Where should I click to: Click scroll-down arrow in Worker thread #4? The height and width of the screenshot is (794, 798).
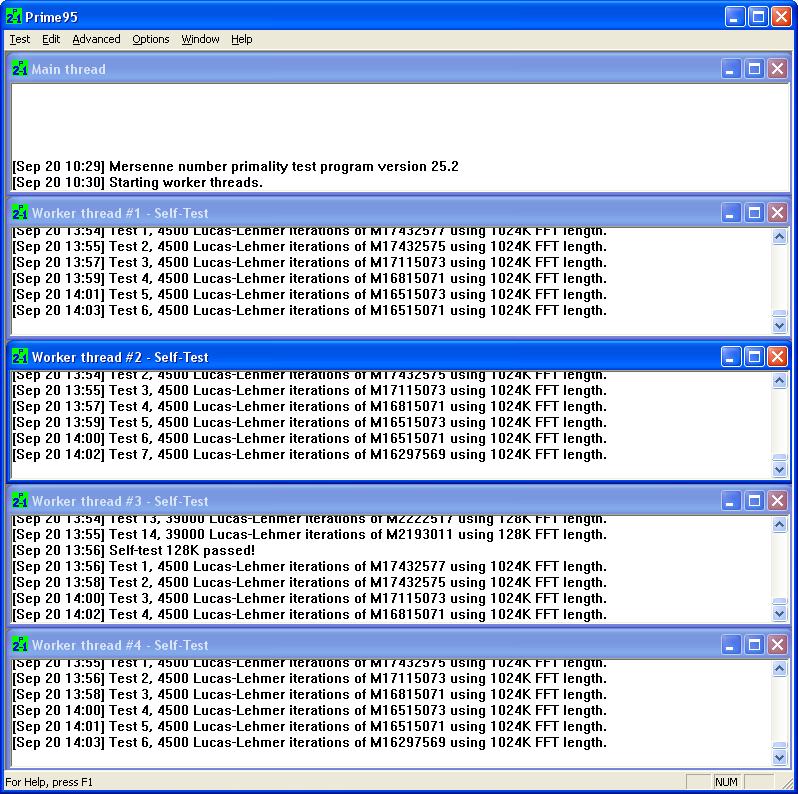779,757
